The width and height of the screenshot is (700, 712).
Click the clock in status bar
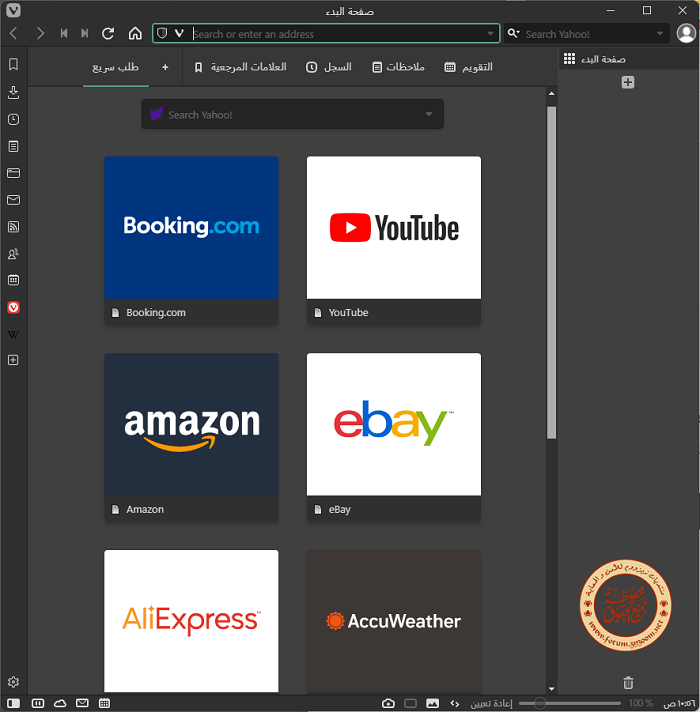679,703
